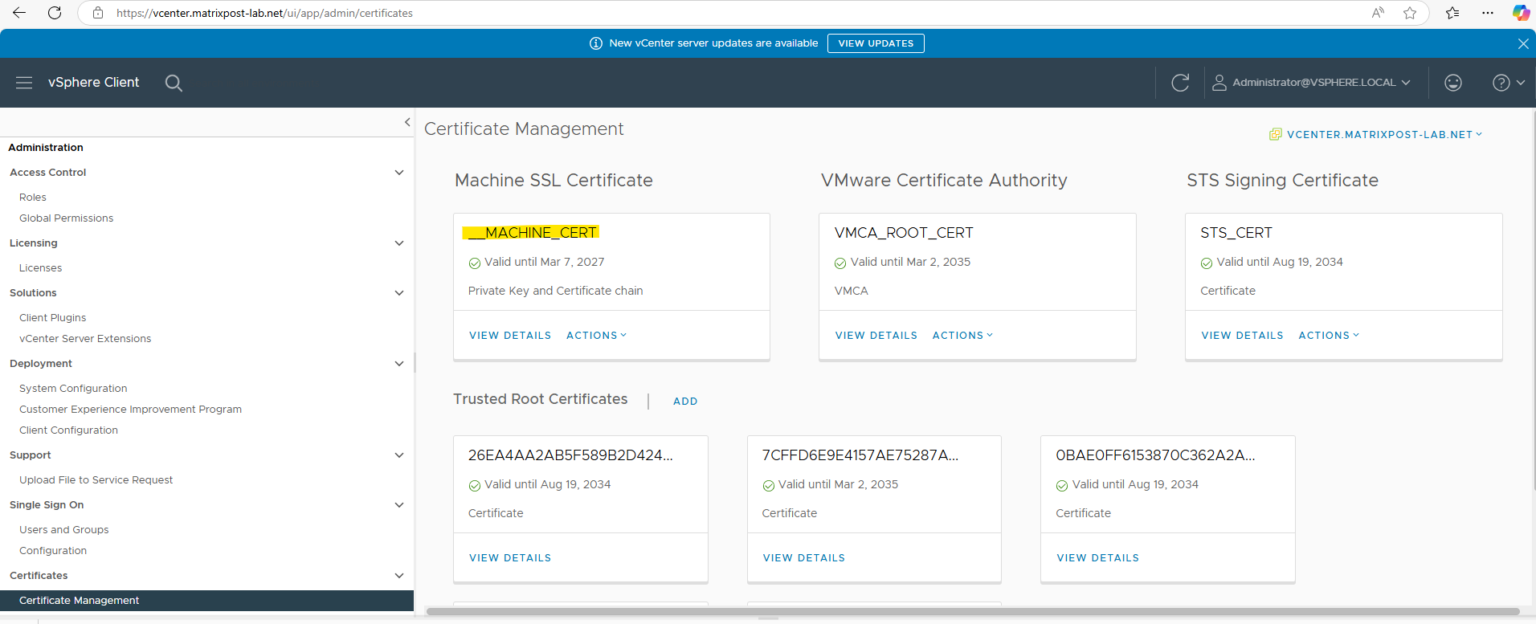Click the vSphere Client title
Viewport: 1536px width, 624px height.
tap(94, 83)
